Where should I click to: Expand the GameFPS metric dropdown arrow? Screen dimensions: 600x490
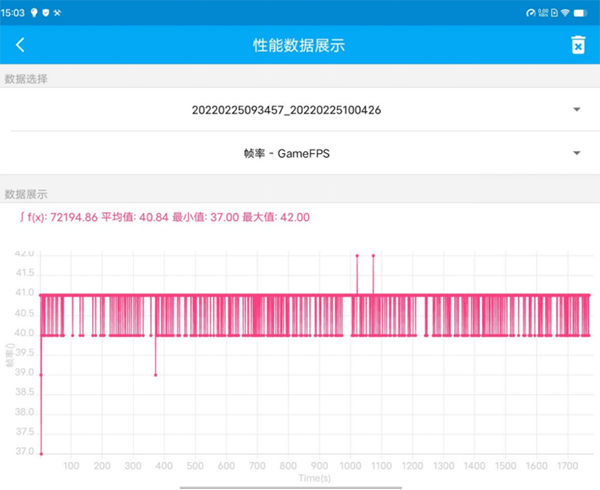pyautogui.click(x=577, y=153)
